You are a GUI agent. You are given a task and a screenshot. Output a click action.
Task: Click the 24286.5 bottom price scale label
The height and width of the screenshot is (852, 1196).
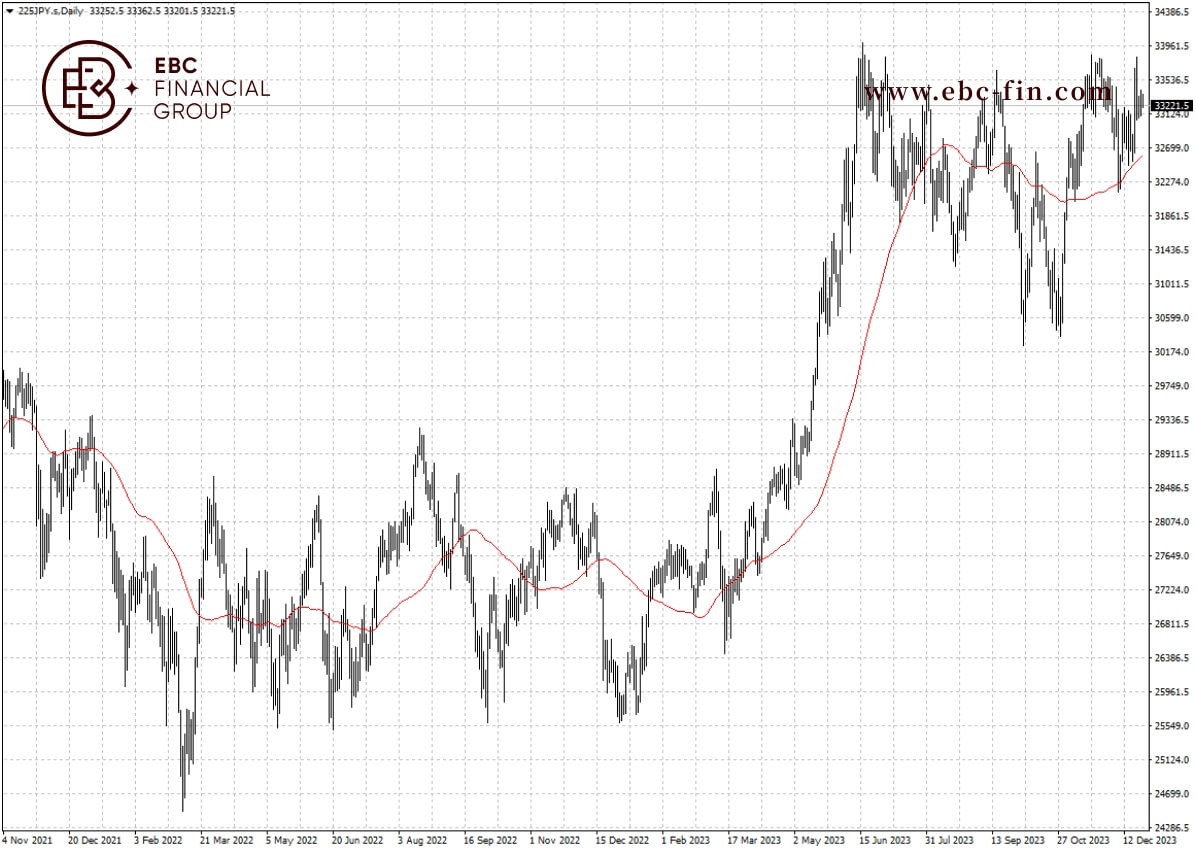click(x=1172, y=827)
